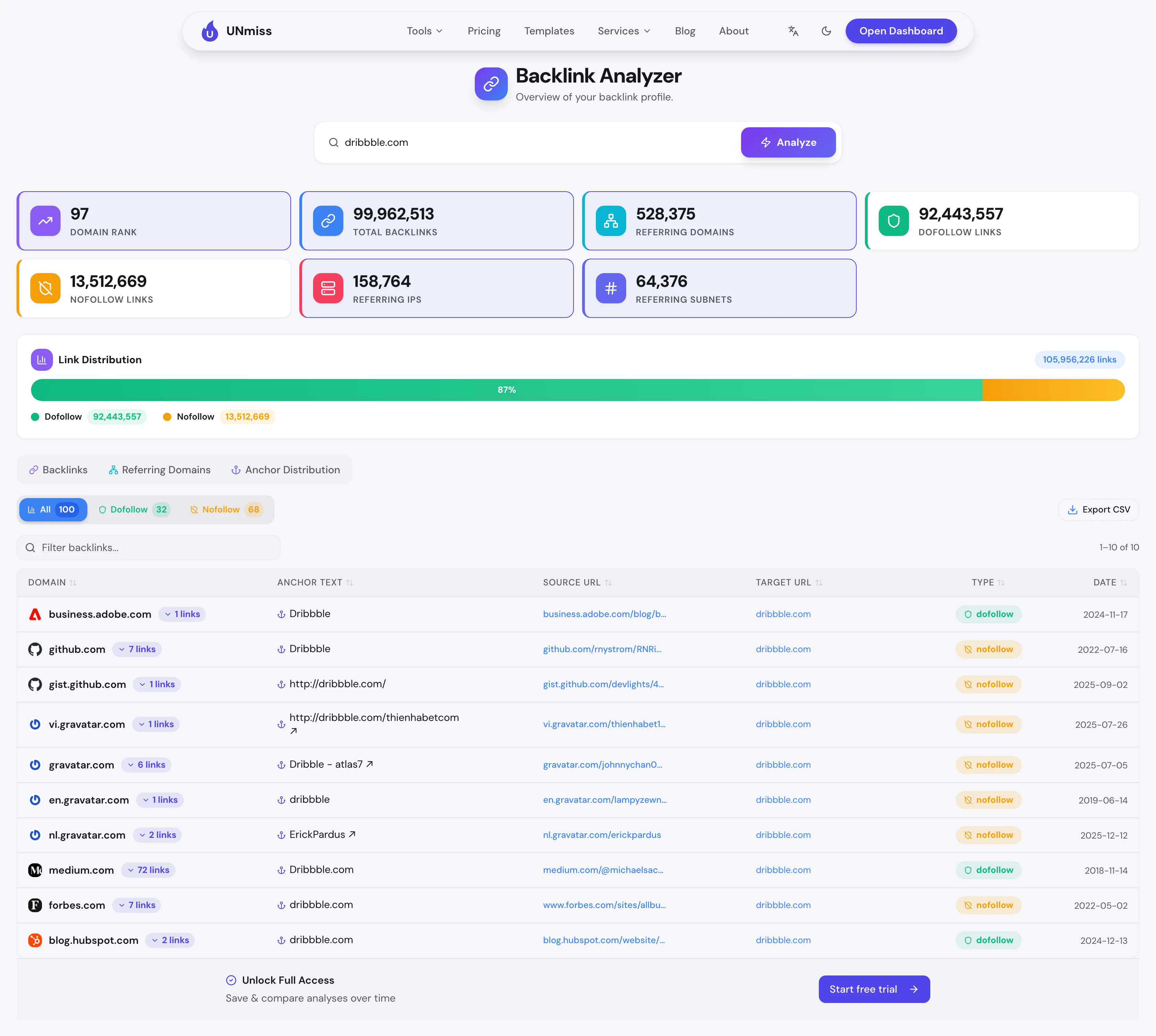The width and height of the screenshot is (1156, 1036).
Task: Open the Templates menu item
Action: point(549,31)
